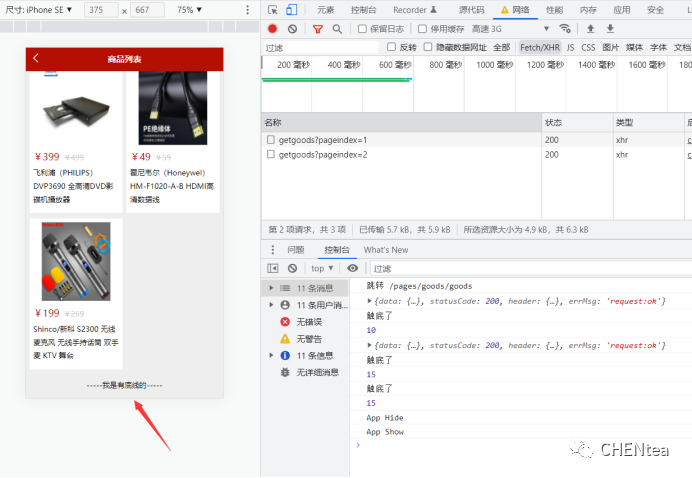Expand the '11 条信息' group
This screenshot has width=692, height=478.
[271, 355]
